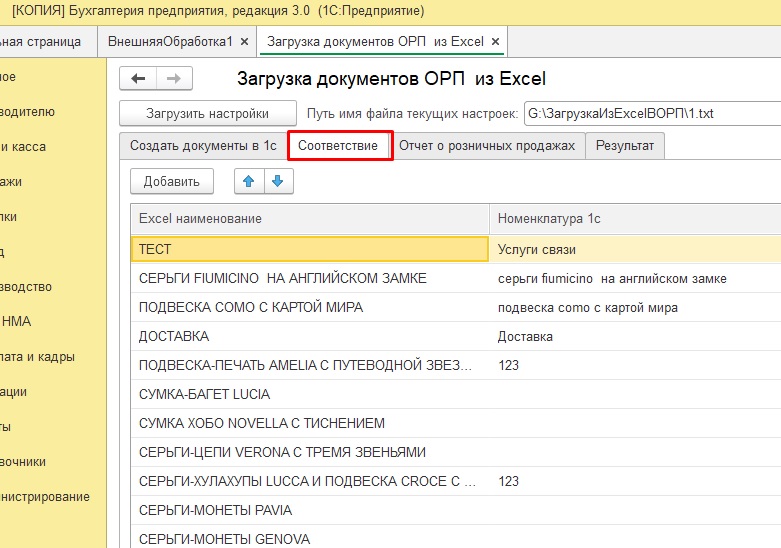Select the Соответствие tab
Image resolution: width=781 pixels, height=548 pixels.
339,146
